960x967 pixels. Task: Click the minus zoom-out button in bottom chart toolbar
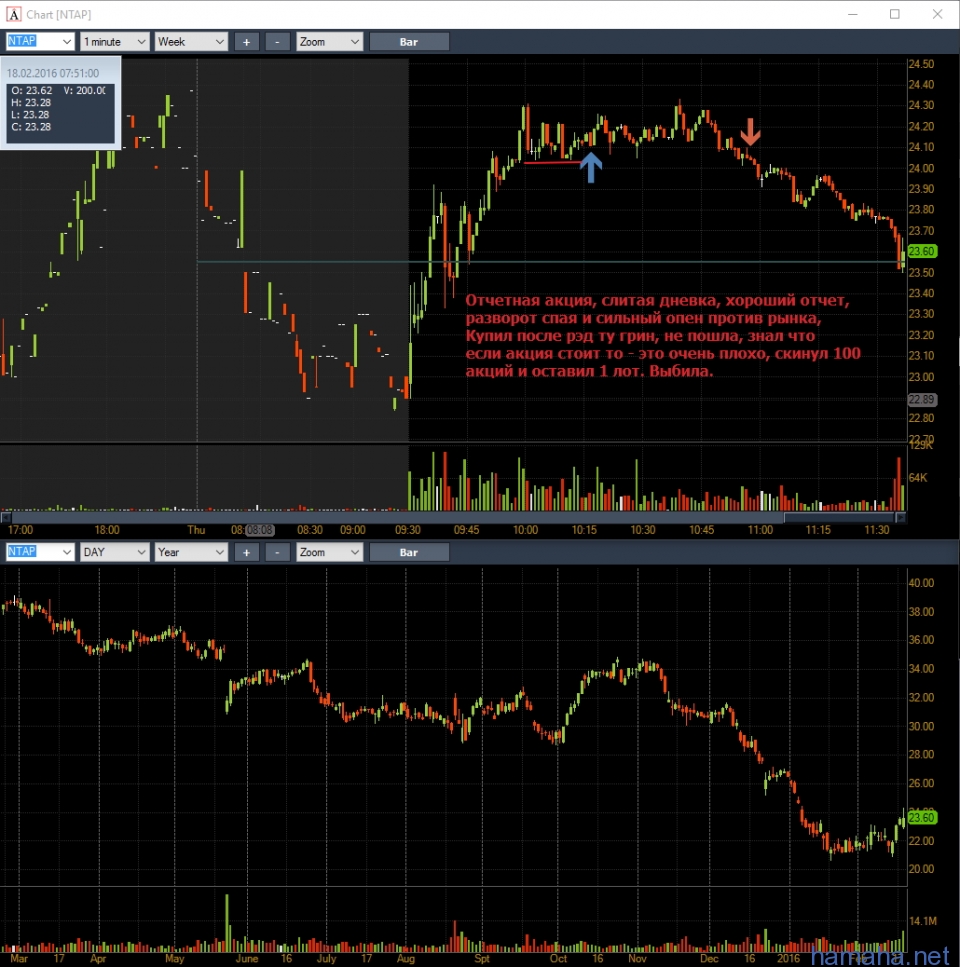277,552
